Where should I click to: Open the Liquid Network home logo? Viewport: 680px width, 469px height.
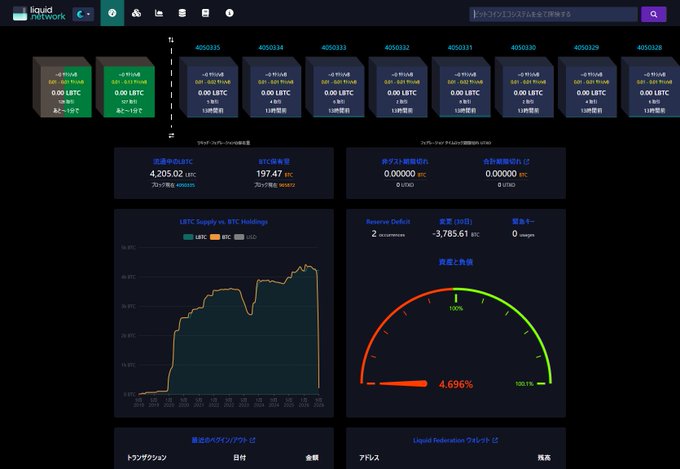click(x=39, y=13)
